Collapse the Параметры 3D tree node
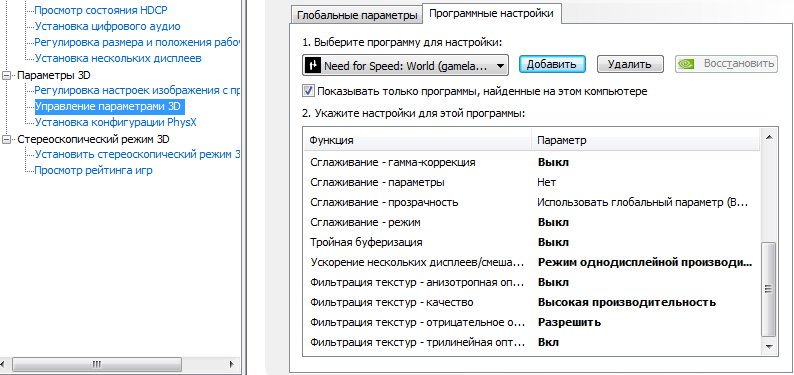This screenshot has width=794, height=375. [6, 75]
